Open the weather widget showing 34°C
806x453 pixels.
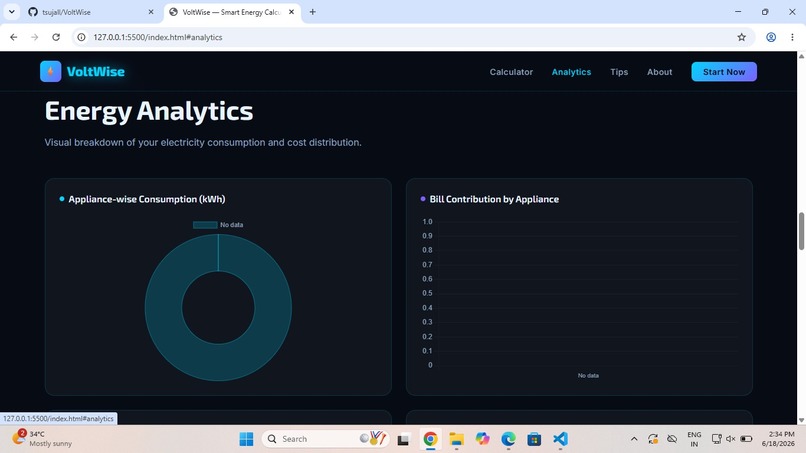pos(42,439)
